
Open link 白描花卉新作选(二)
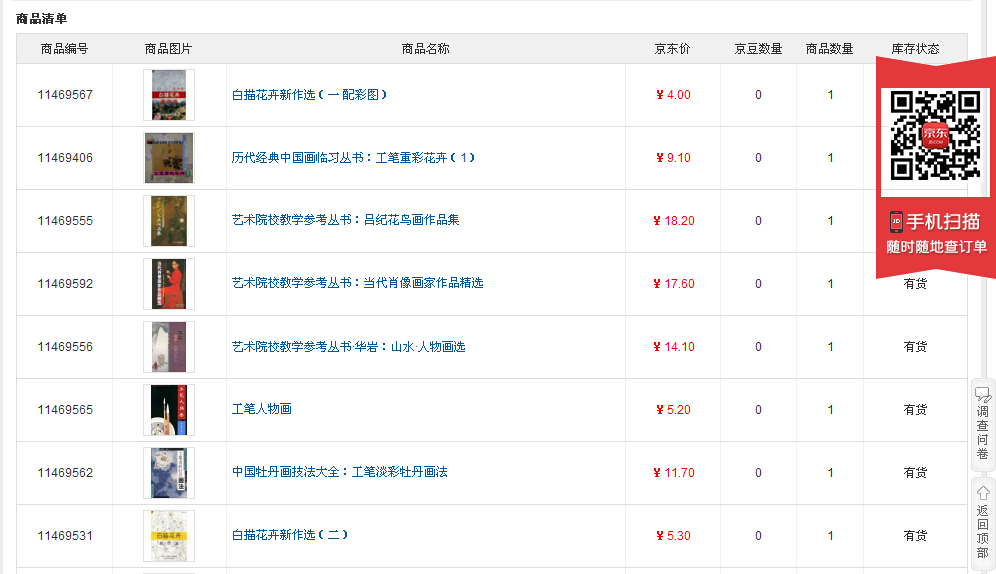point(290,535)
